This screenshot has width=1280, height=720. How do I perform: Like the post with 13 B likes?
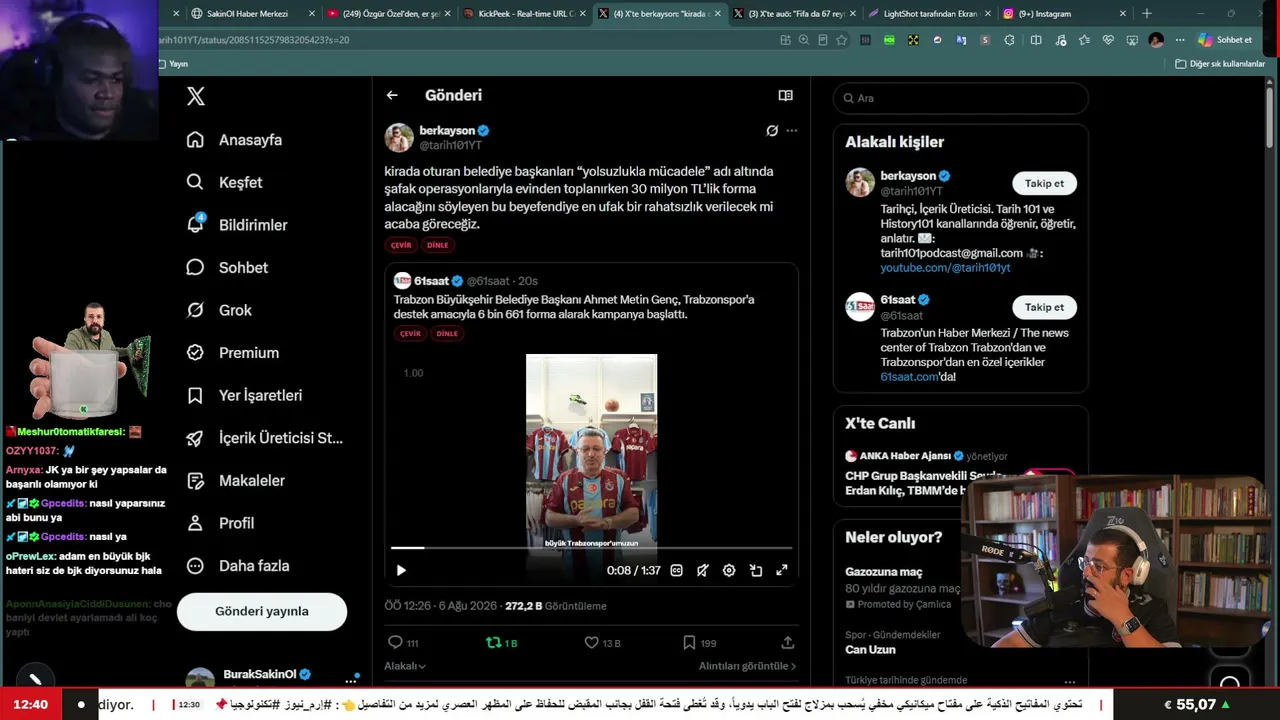591,643
